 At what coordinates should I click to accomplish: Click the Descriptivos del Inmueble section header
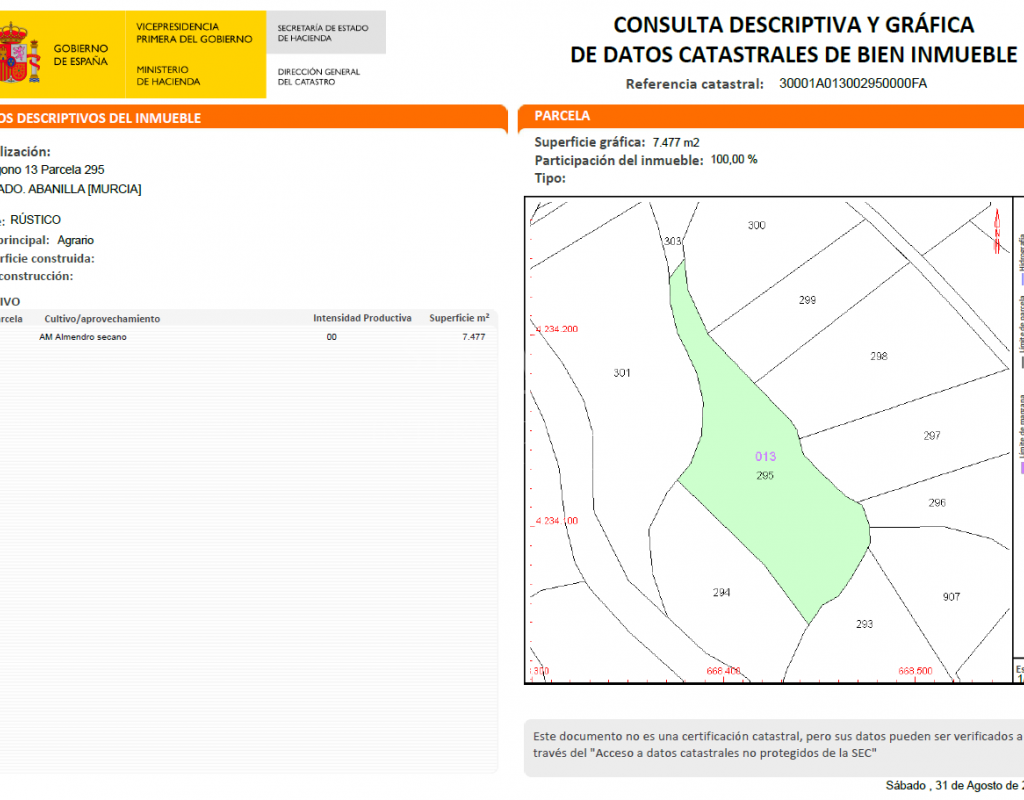[x=100, y=118]
